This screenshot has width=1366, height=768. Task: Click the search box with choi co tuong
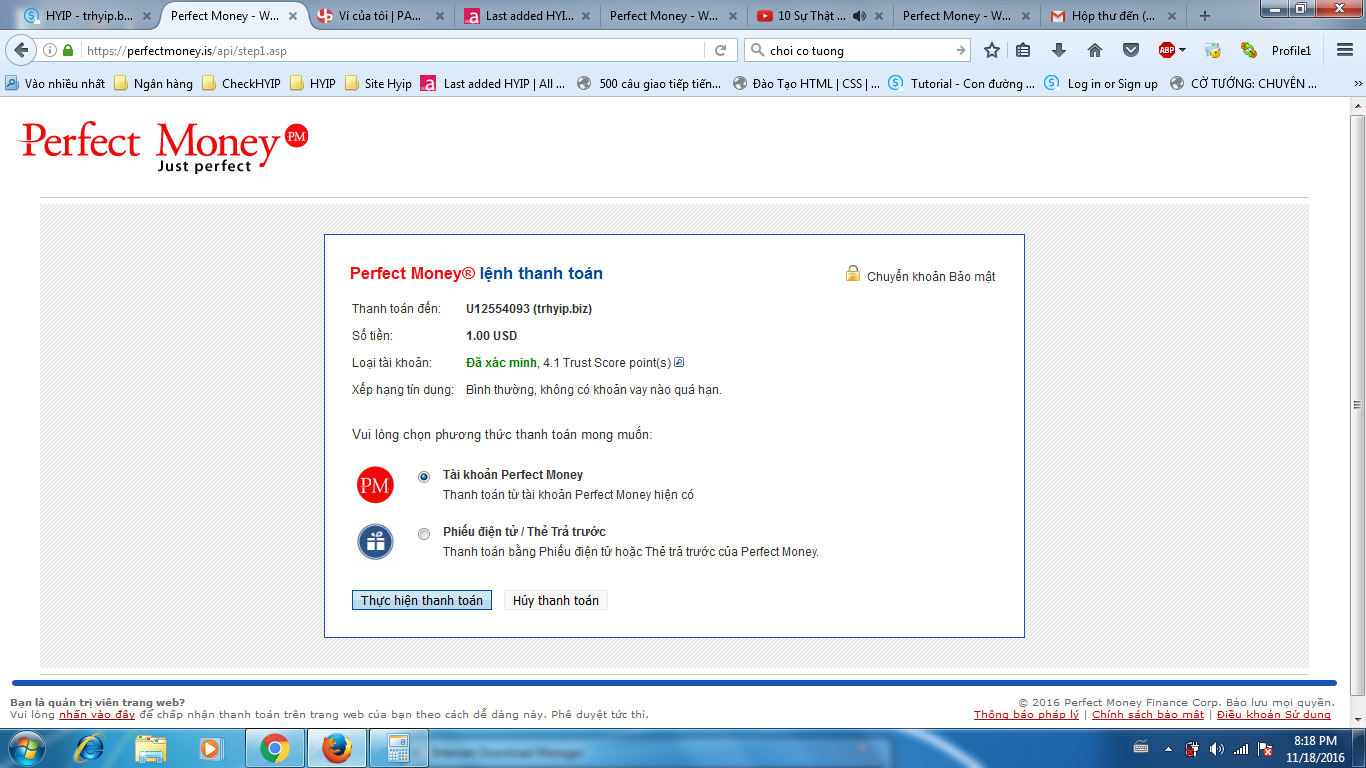click(857, 51)
